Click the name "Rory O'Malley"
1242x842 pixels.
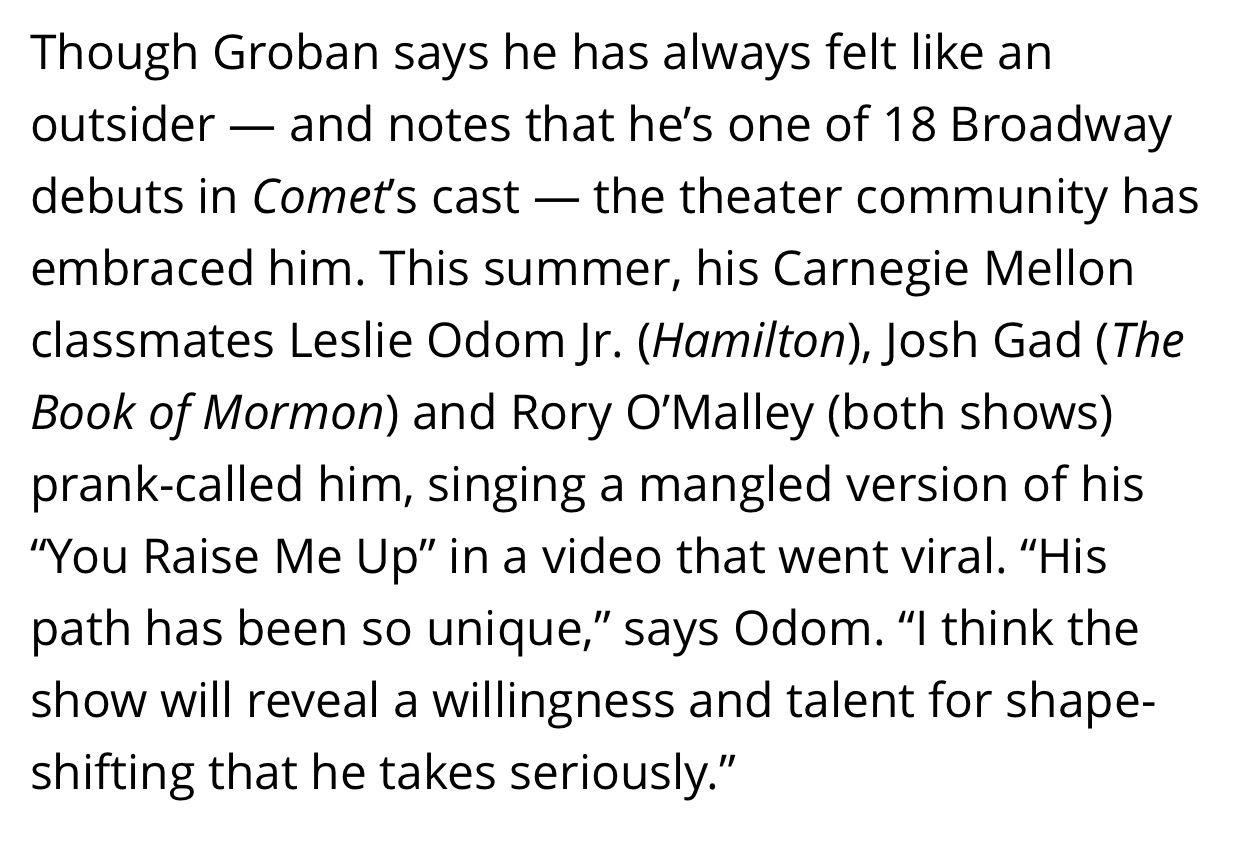click(662, 413)
